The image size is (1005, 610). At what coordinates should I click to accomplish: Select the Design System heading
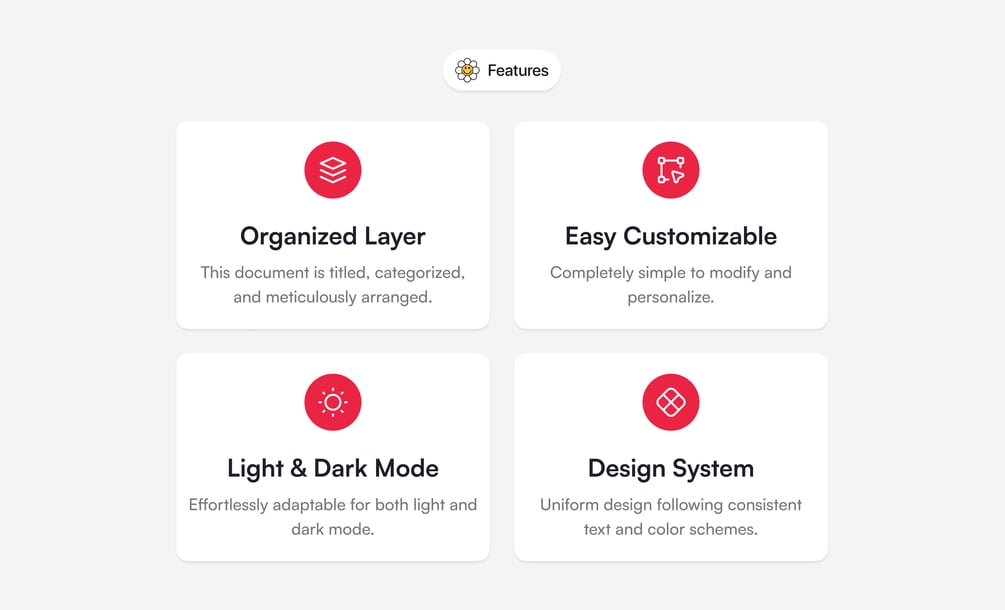coord(671,468)
